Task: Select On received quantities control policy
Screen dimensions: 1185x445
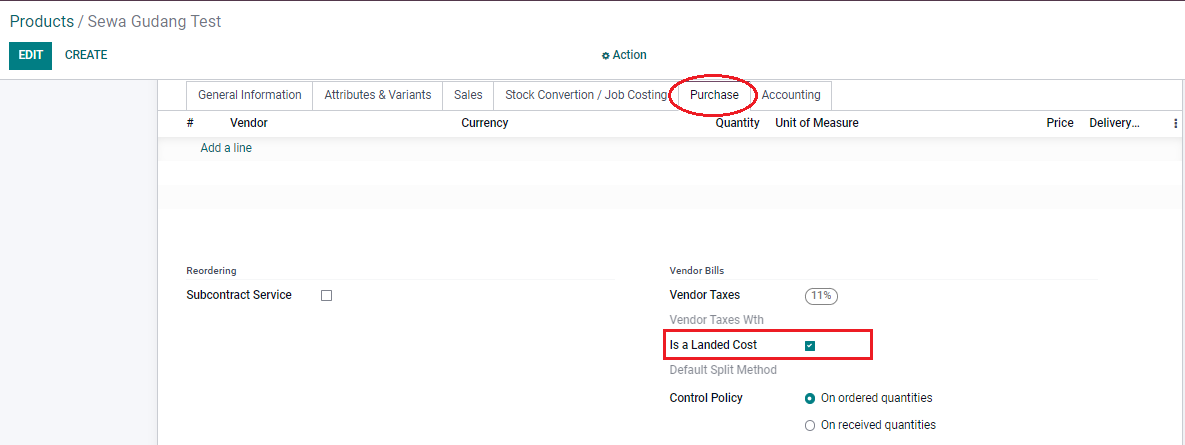Action: 810,425
